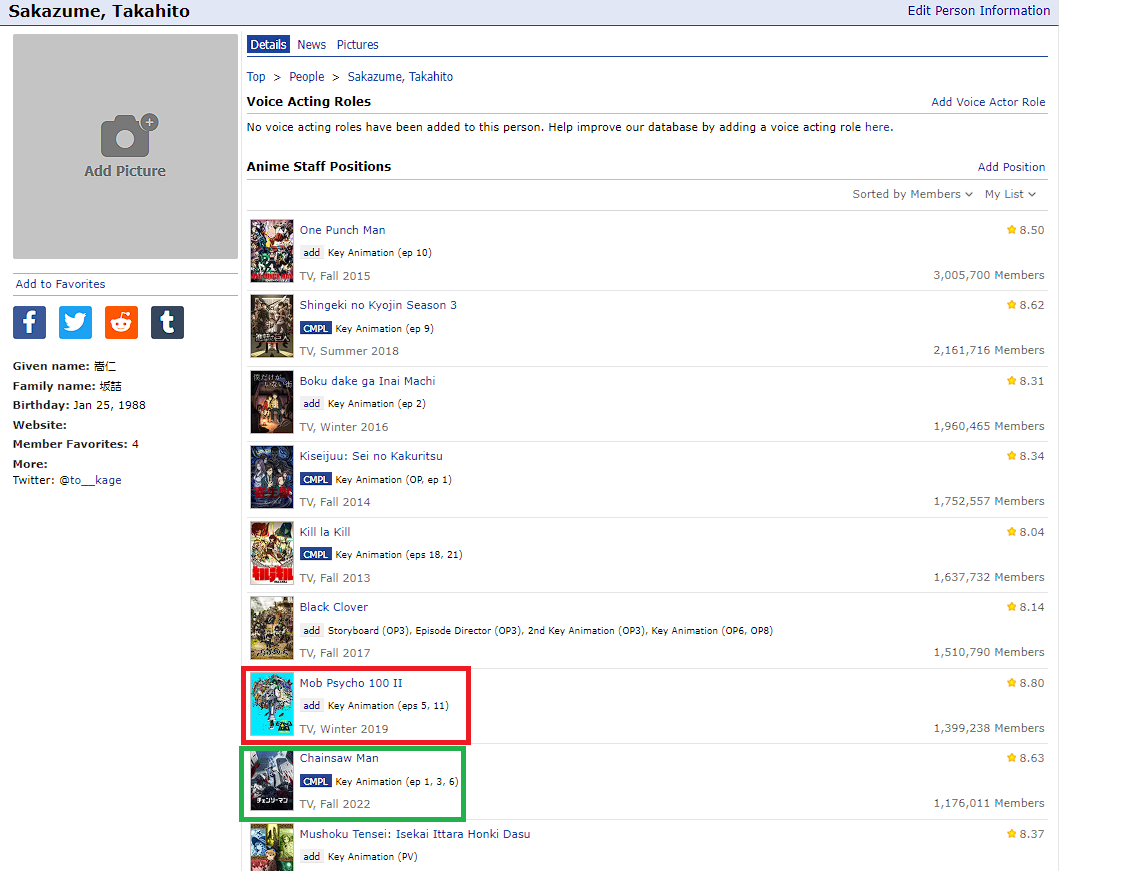Open the @to__kage Twitter profile link
Screen dimensions: 1145x871
[90, 480]
